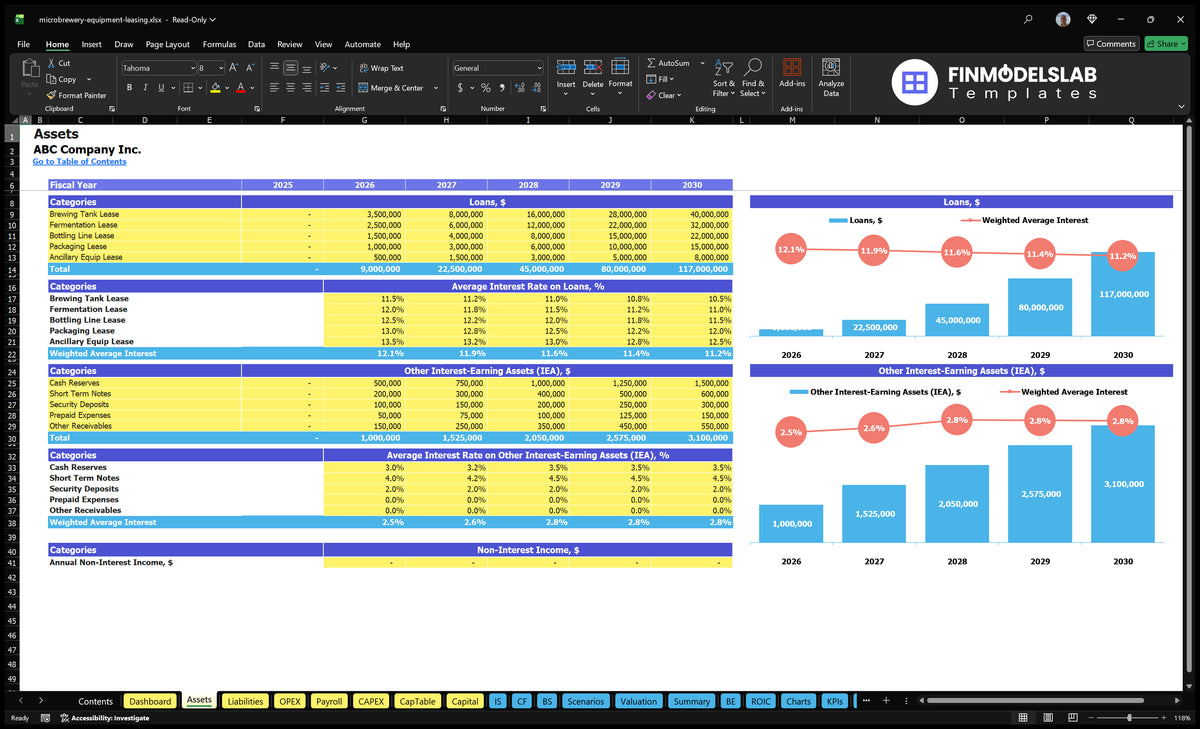Click the Accessibility: Investigate status
The height and width of the screenshot is (729, 1200).
point(104,718)
